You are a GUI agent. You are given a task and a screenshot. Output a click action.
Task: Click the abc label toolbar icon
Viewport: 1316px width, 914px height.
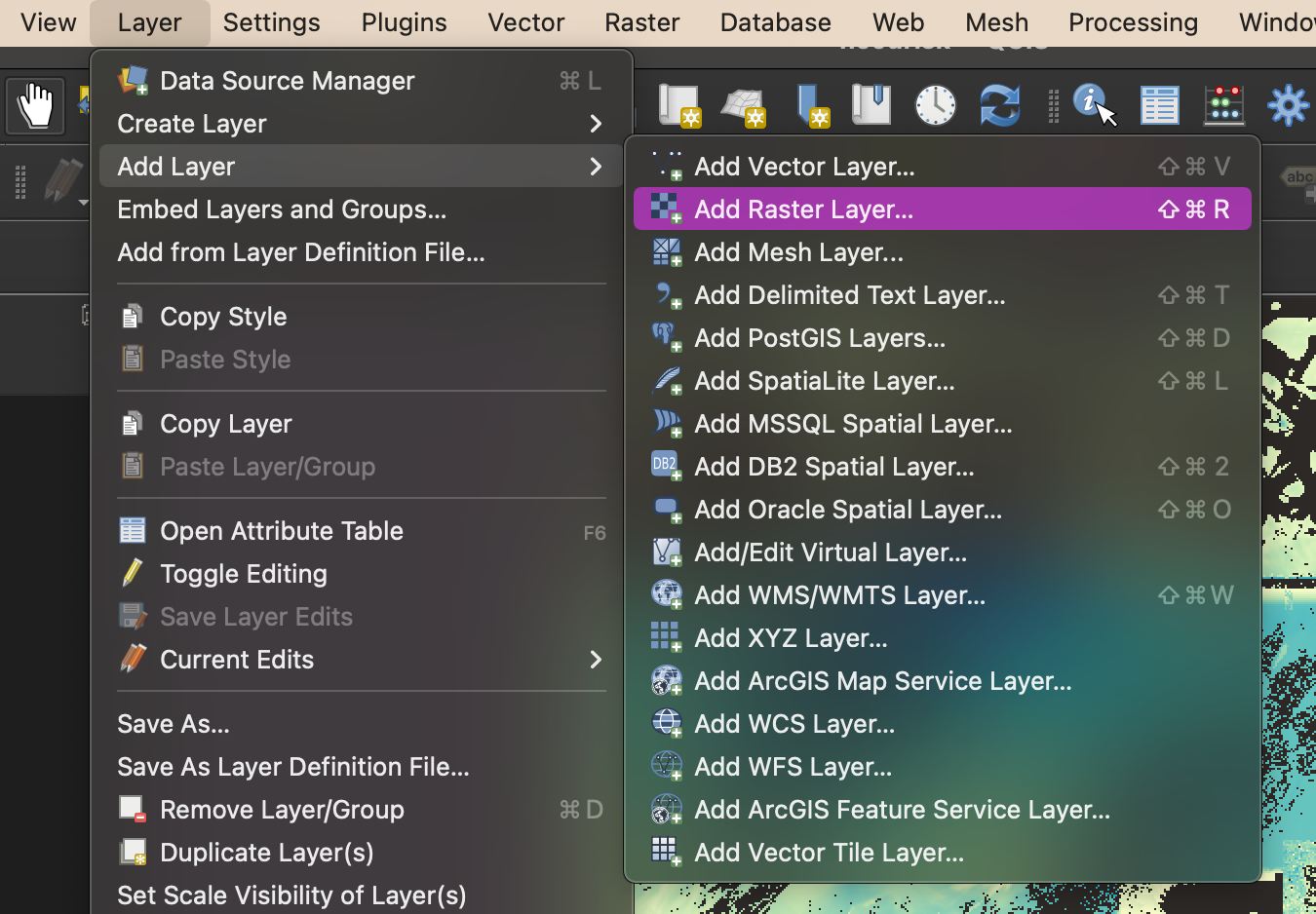tap(1298, 178)
